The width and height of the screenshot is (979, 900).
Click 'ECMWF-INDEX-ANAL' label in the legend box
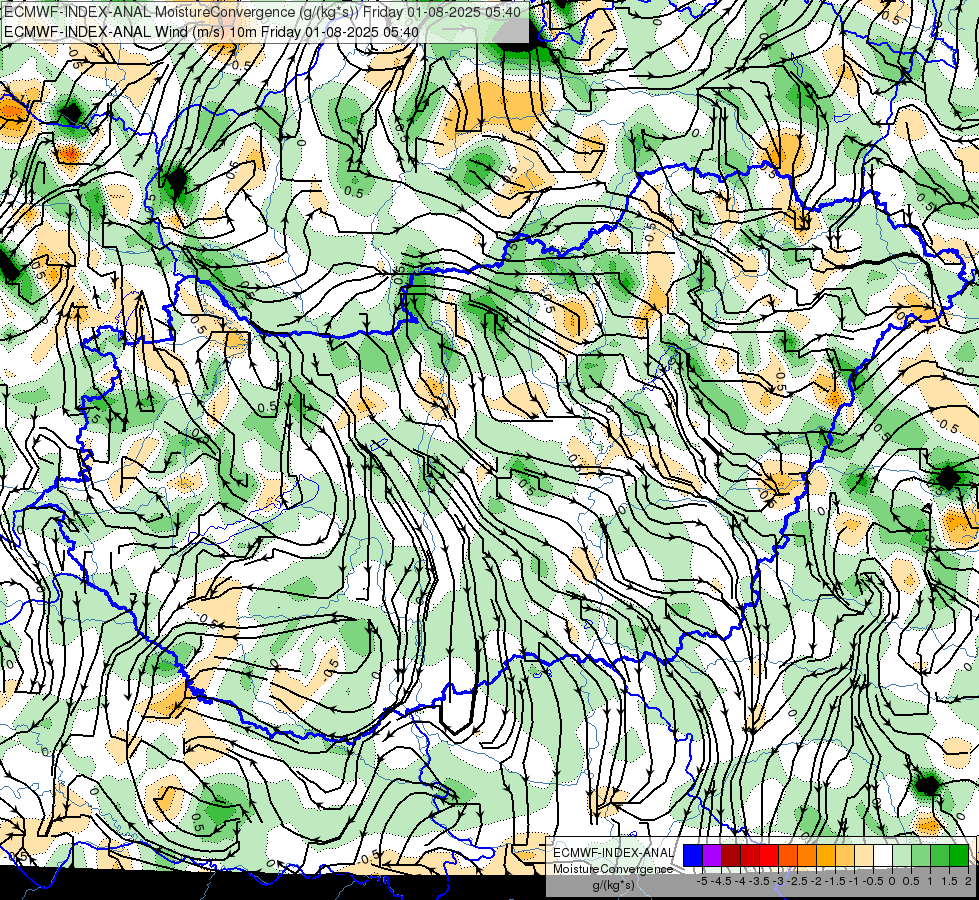(613, 853)
